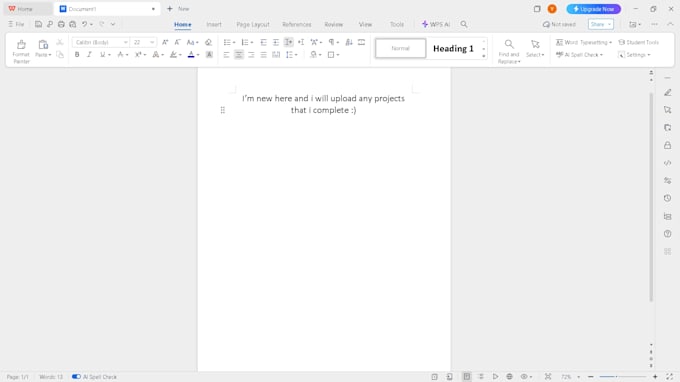Click the Format Painter icon
The image size is (680, 382).
(x=21, y=51)
